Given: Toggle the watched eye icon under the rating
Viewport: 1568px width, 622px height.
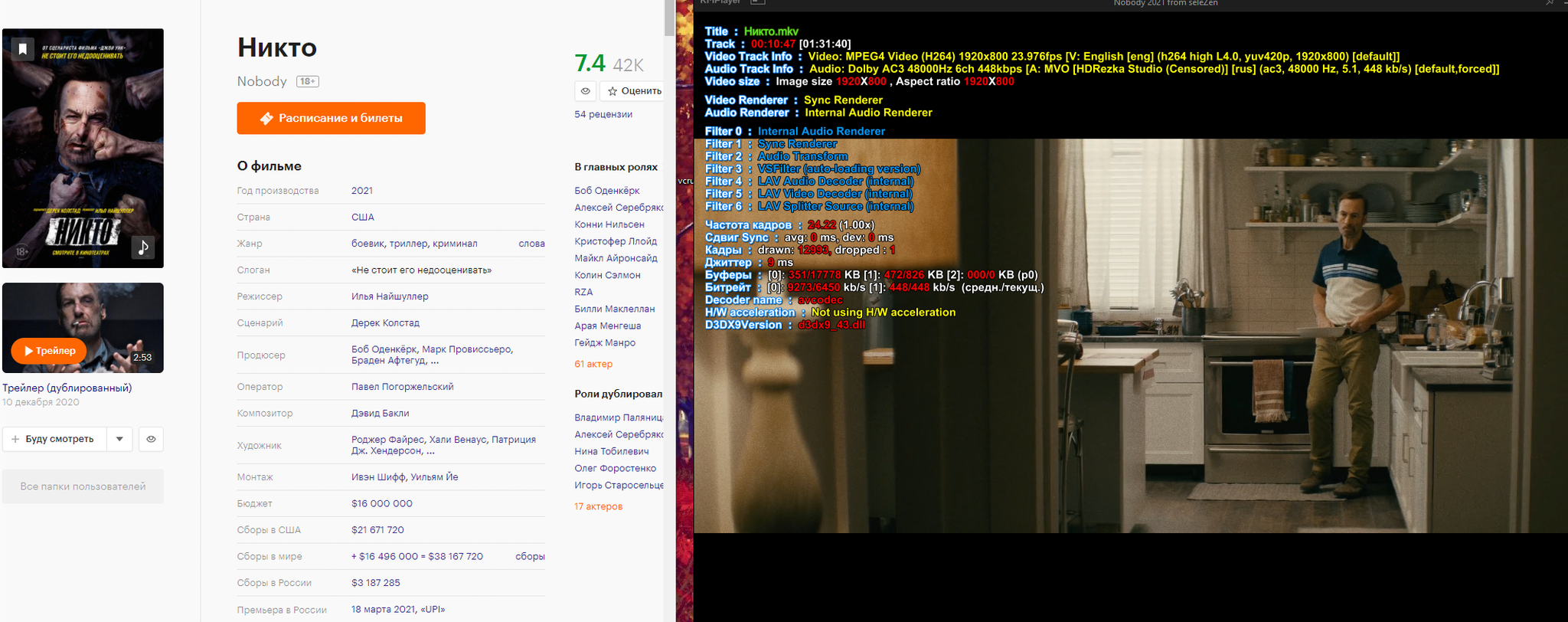Looking at the screenshot, I should coord(585,91).
